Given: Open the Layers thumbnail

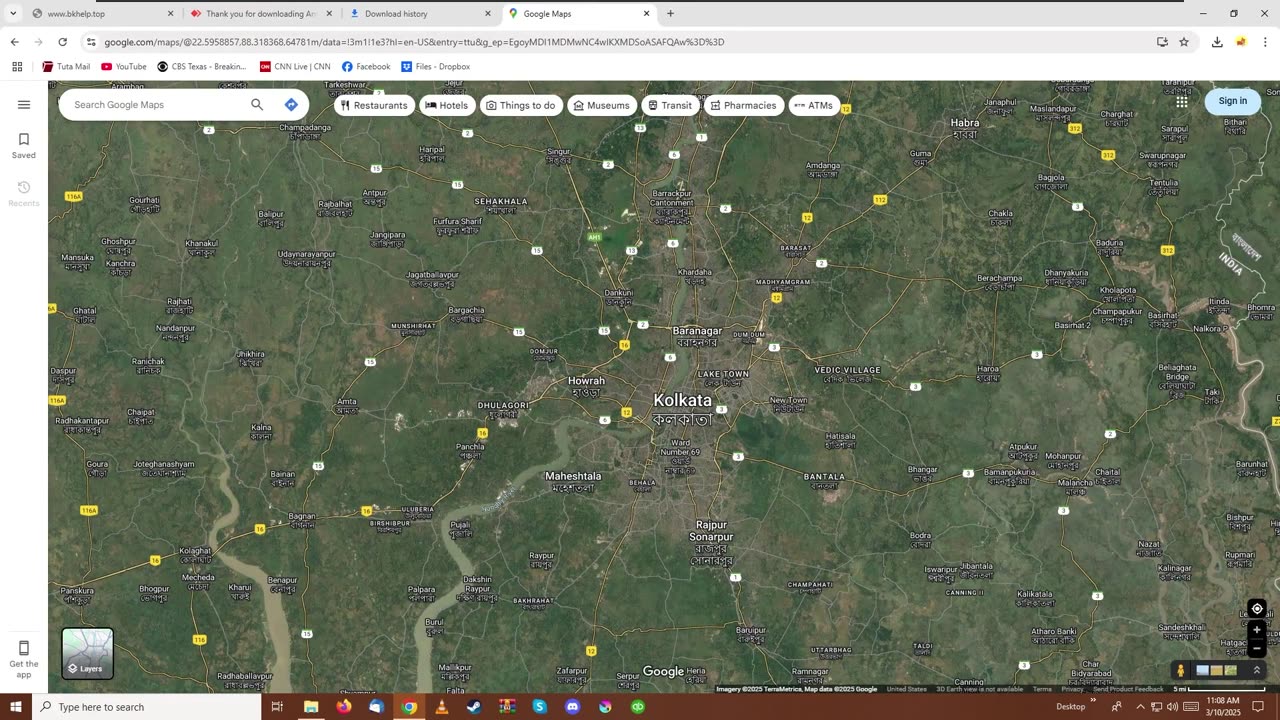Looking at the screenshot, I should 88,653.
